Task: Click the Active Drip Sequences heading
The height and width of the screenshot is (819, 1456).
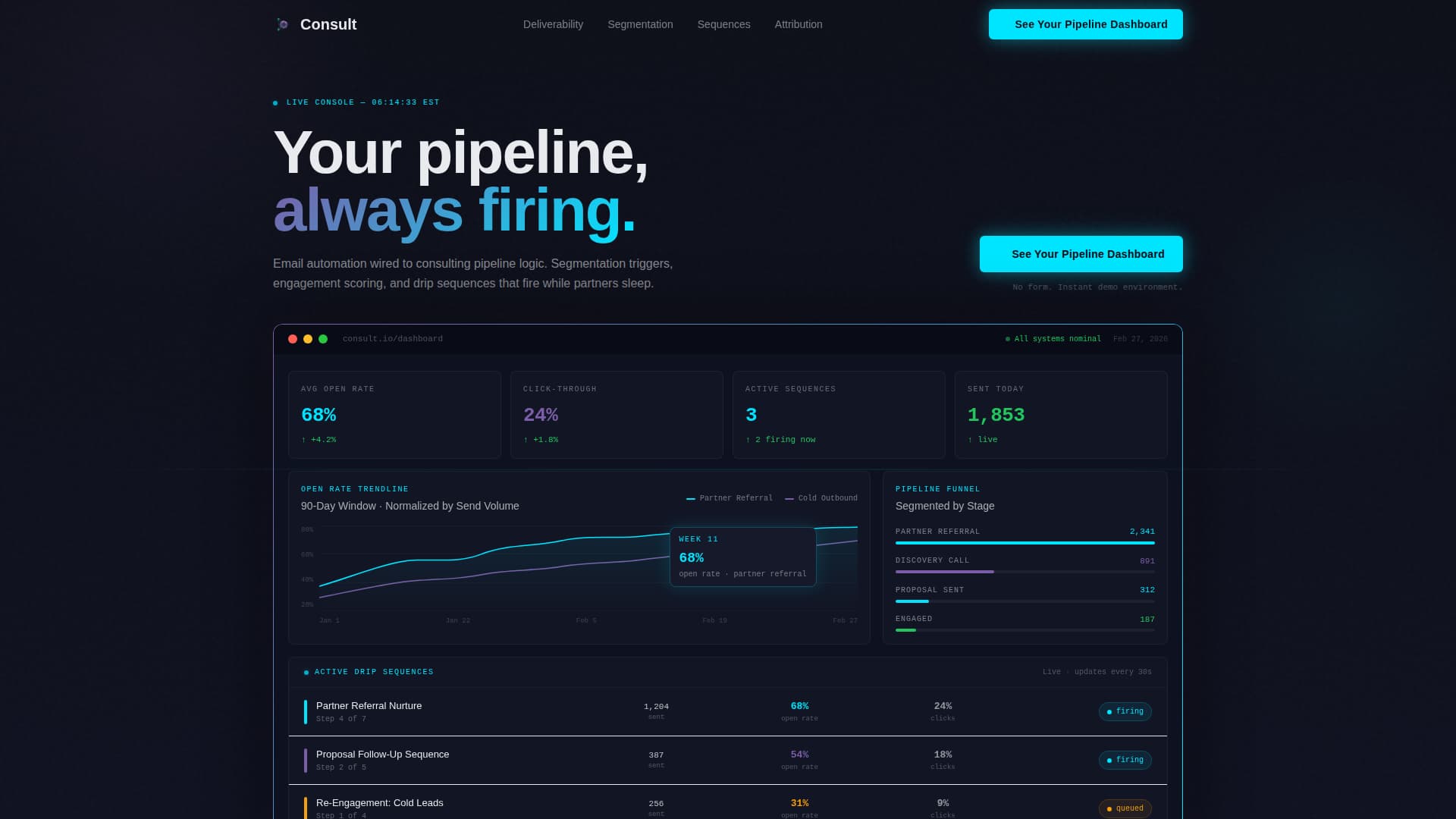Action: 374,672
